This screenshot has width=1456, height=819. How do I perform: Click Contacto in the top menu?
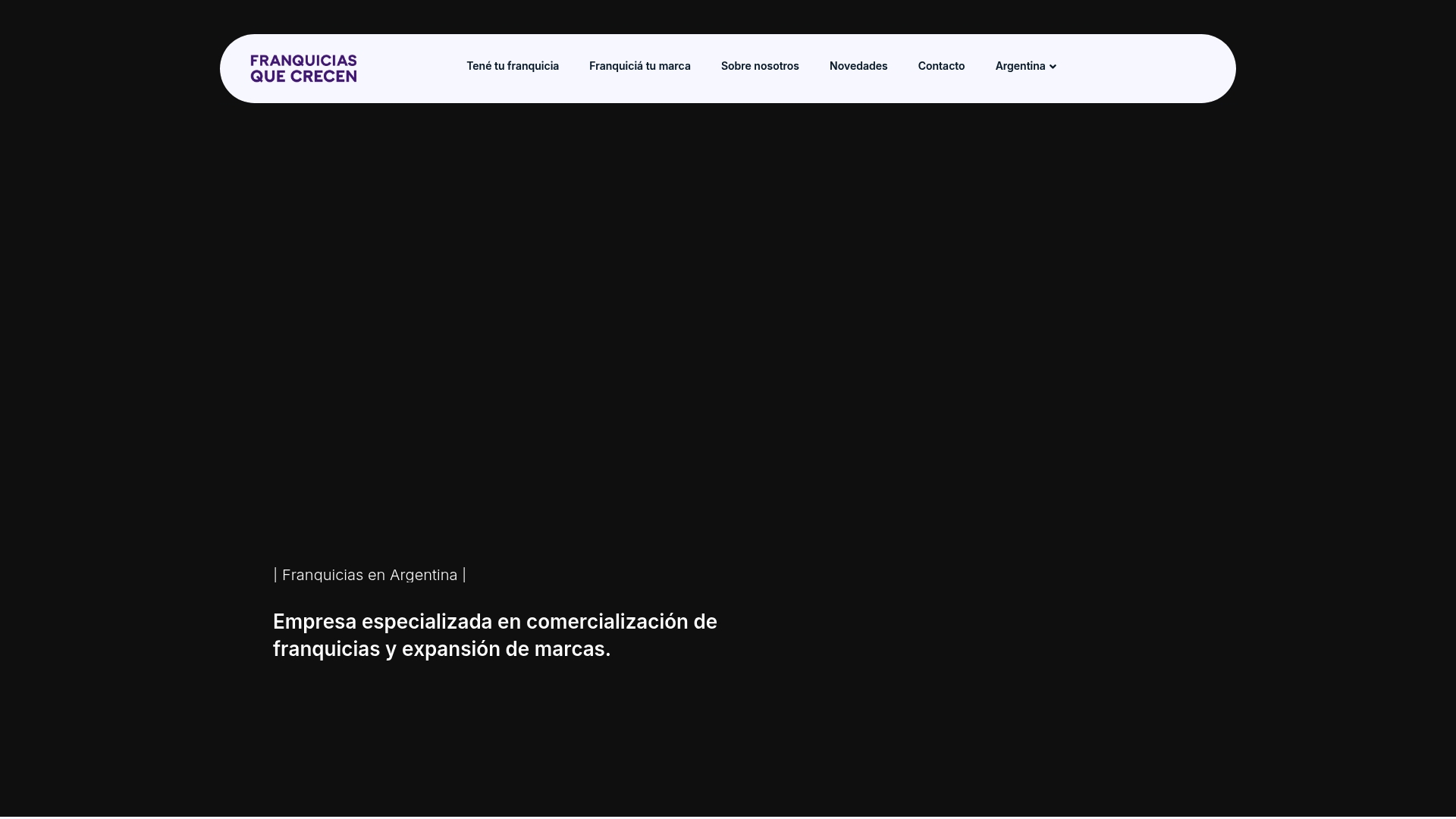[941, 66]
